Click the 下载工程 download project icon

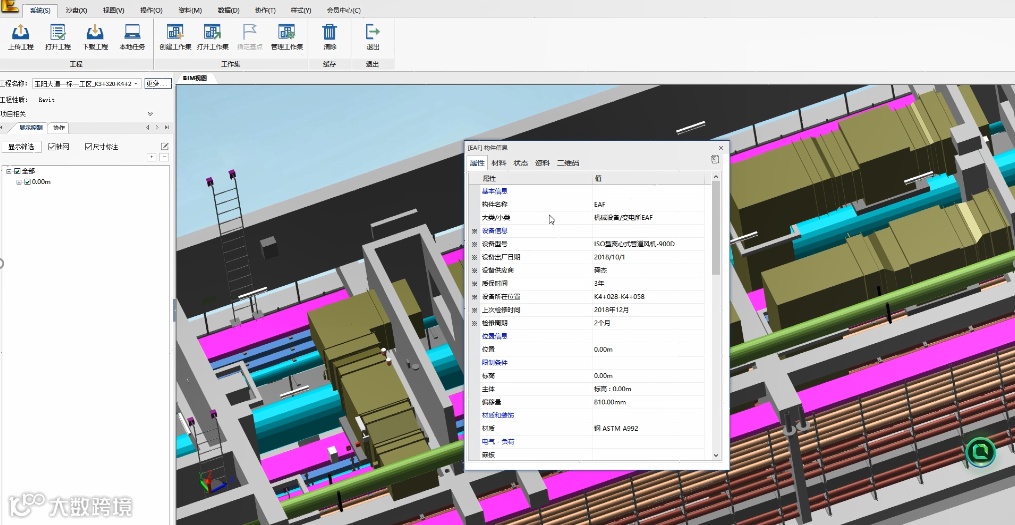(95, 33)
